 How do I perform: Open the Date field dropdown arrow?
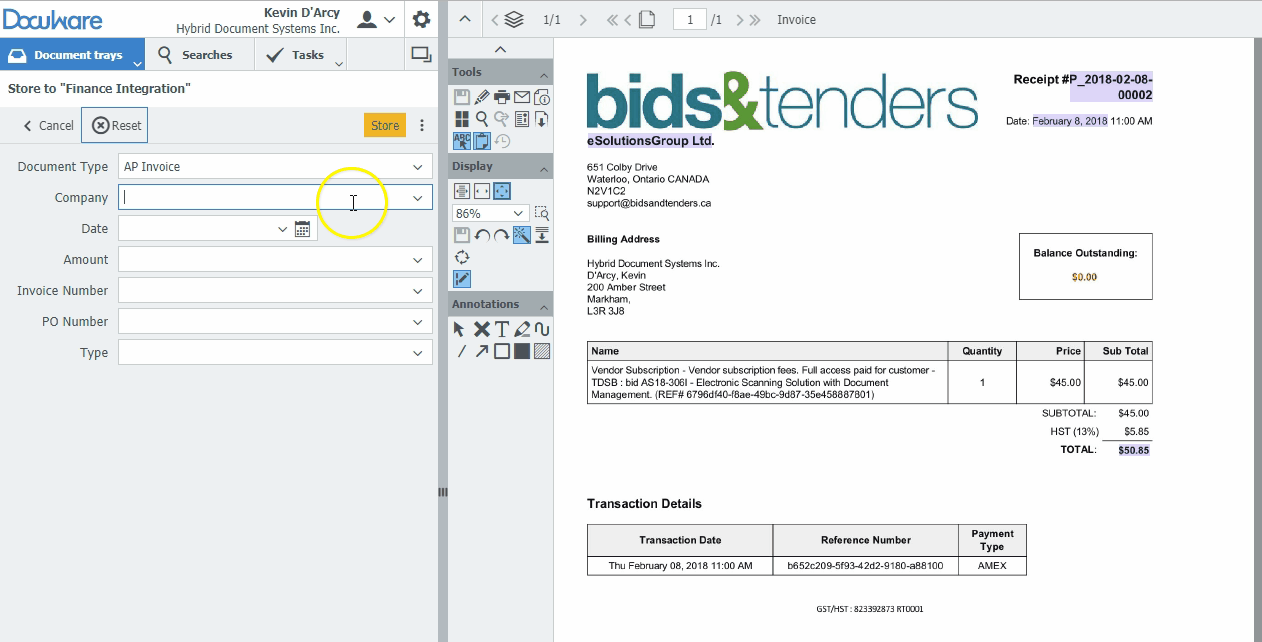pos(282,229)
